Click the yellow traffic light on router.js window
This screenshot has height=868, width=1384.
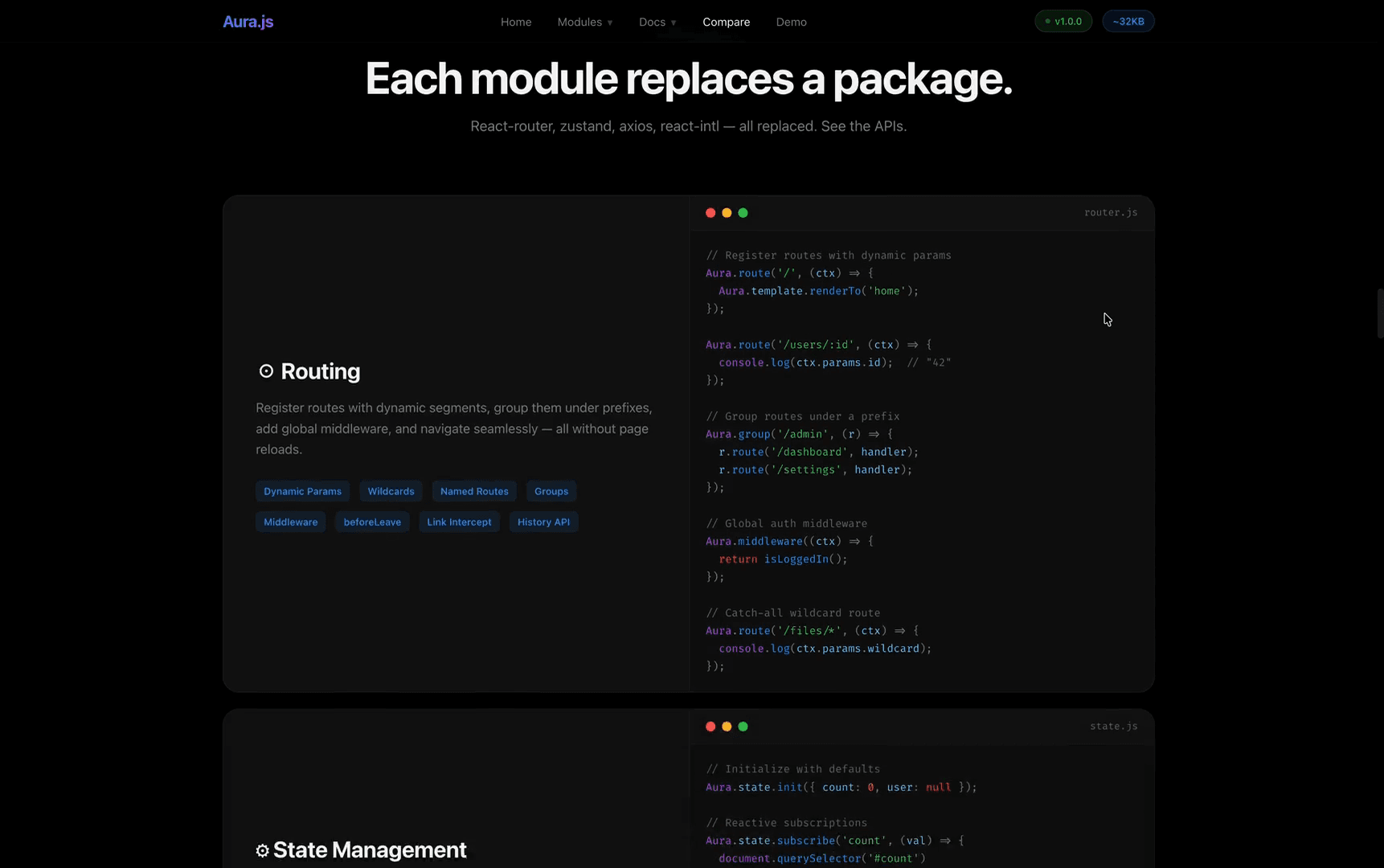point(727,212)
